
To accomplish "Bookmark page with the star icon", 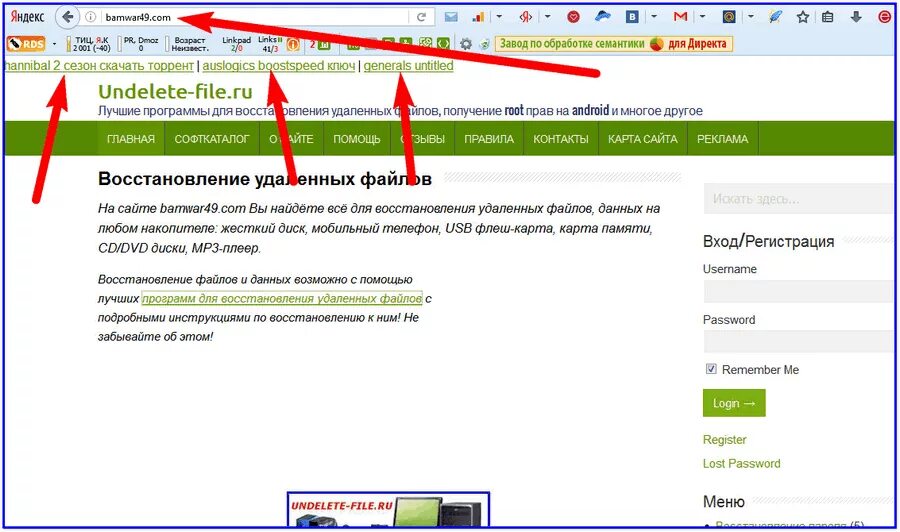I will [x=803, y=17].
